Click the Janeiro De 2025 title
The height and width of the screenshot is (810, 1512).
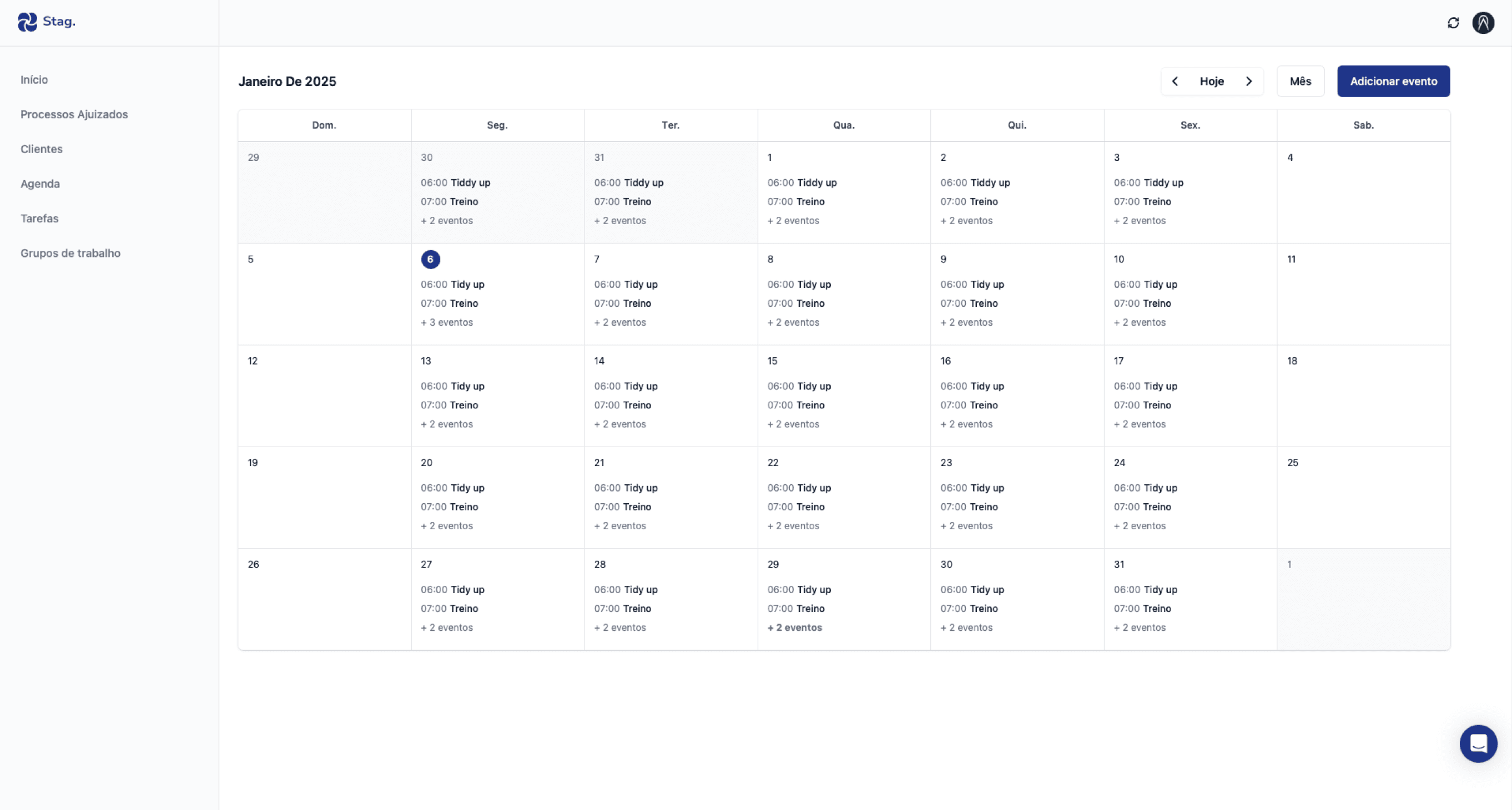coord(287,82)
